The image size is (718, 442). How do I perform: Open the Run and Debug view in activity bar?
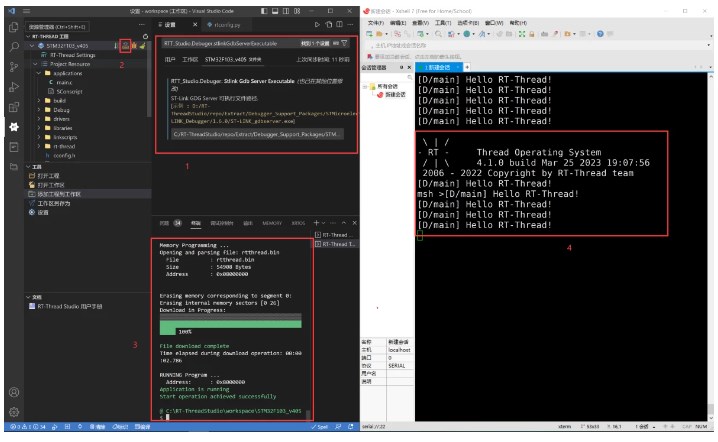click(14, 87)
